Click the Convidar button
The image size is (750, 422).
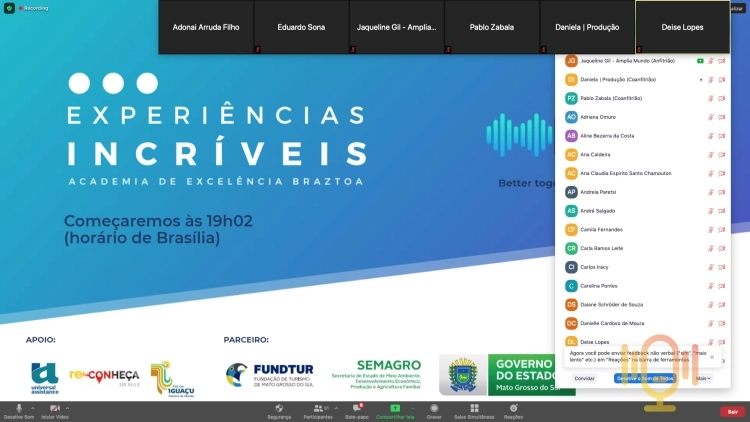pyautogui.click(x=585, y=378)
